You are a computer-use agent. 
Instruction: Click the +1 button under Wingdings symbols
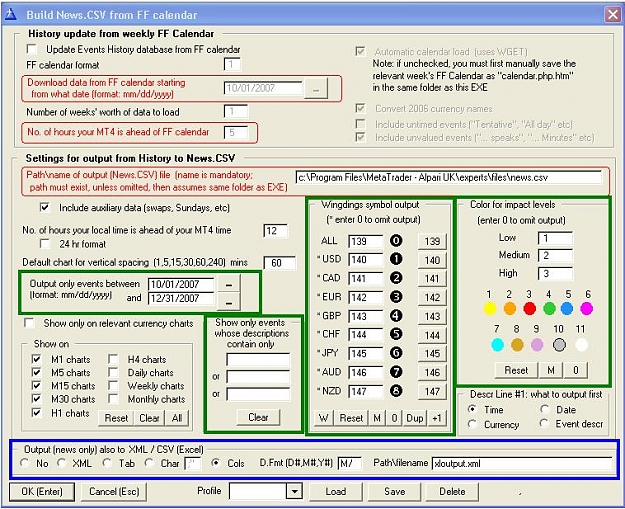pos(437,418)
